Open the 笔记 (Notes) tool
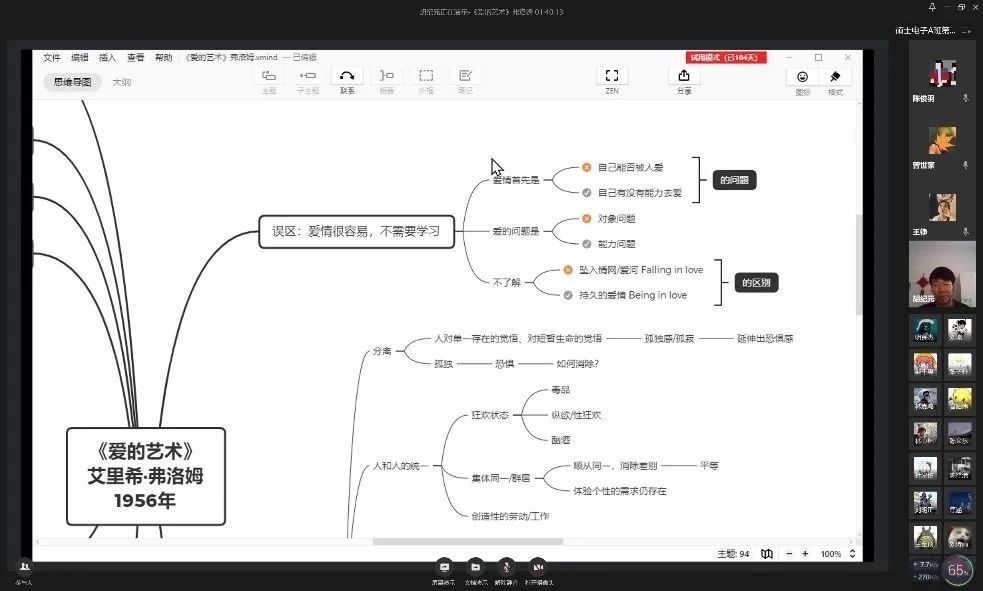This screenshot has height=591, width=983. 465,77
